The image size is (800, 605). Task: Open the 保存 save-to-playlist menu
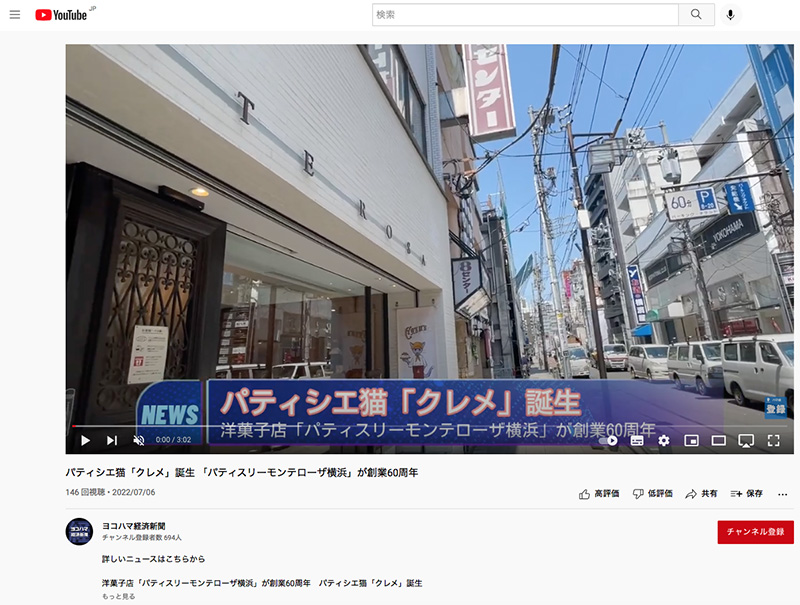(x=746, y=494)
